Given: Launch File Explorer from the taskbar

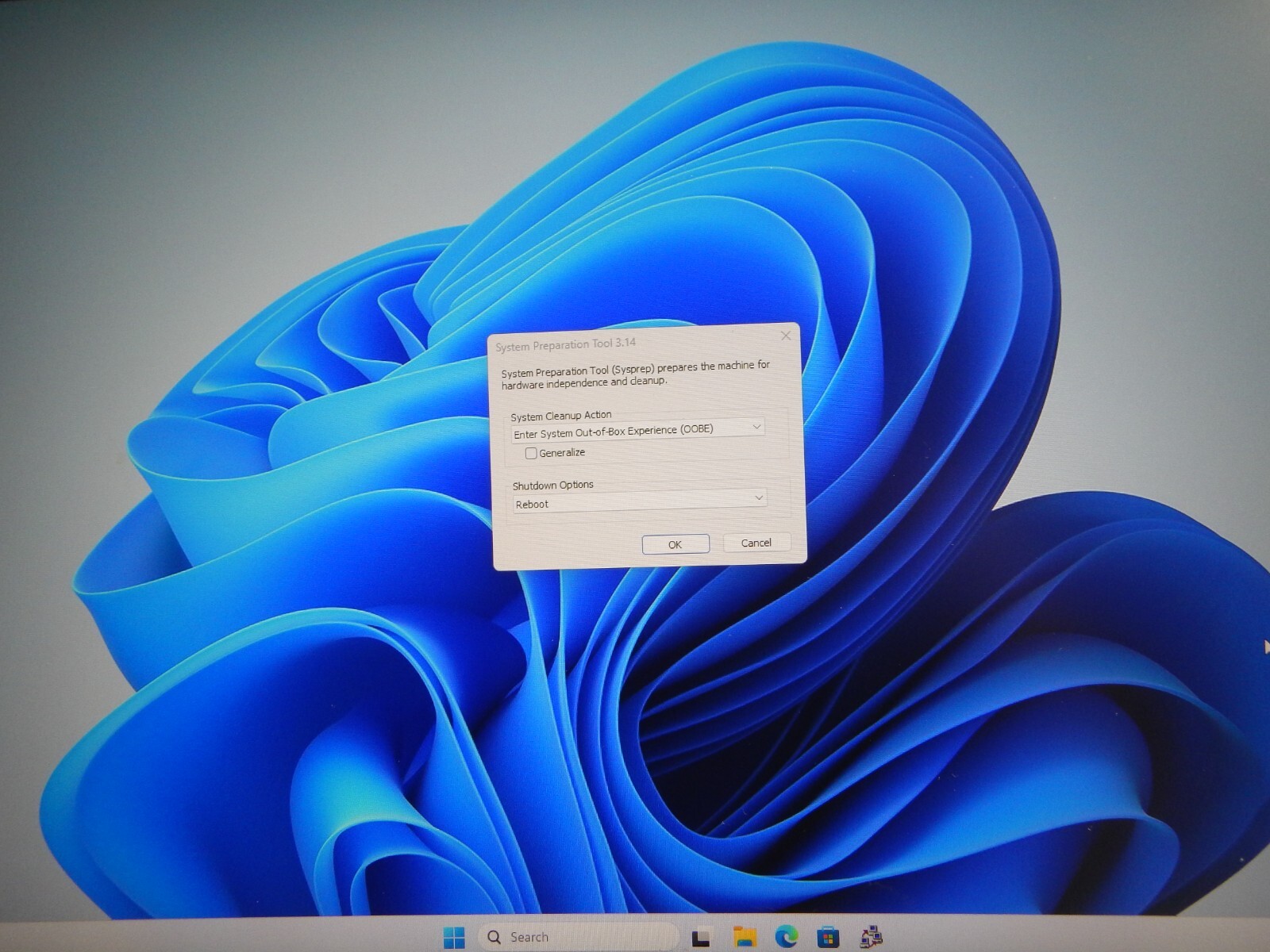Looking at the screenshot, I should tap(745, 937).
